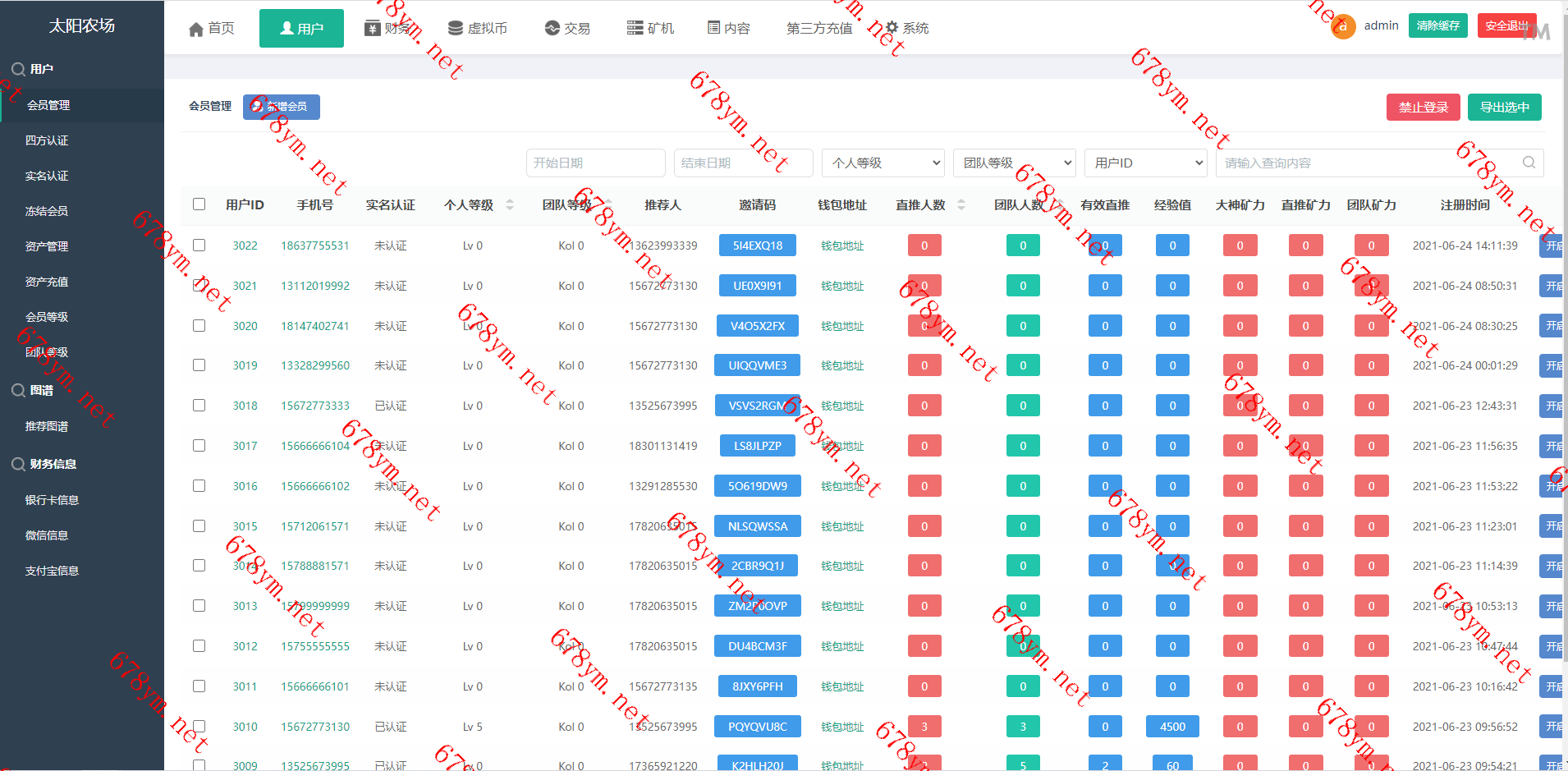1568x771 pixels.
Task: Click the green 导出选中 button
Action: (x=1504, y=108)
